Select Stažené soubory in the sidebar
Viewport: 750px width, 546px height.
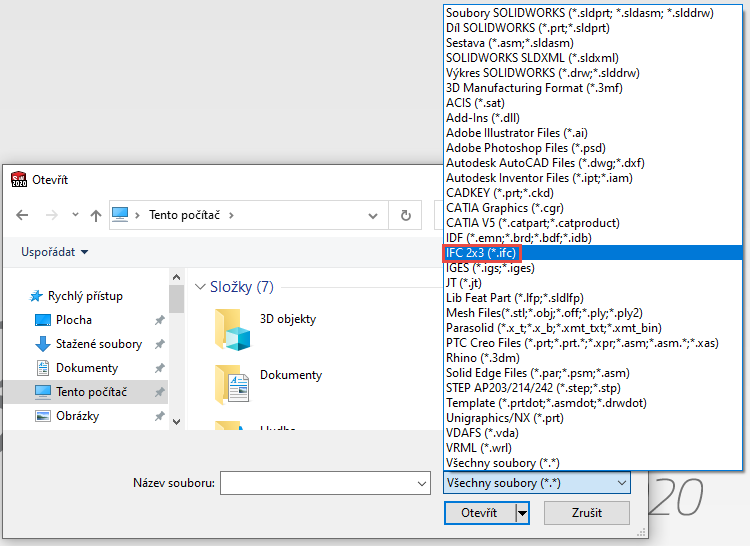tap(98, 344)
